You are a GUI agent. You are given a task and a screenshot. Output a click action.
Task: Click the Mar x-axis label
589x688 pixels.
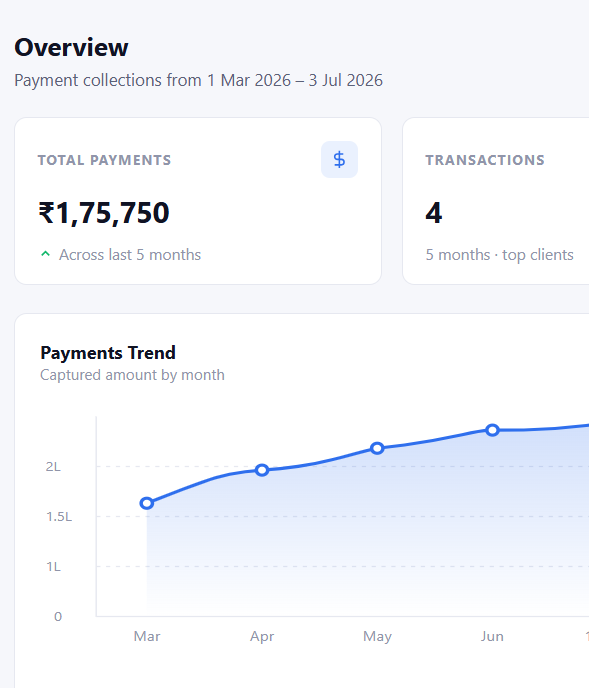click(147, 636)
